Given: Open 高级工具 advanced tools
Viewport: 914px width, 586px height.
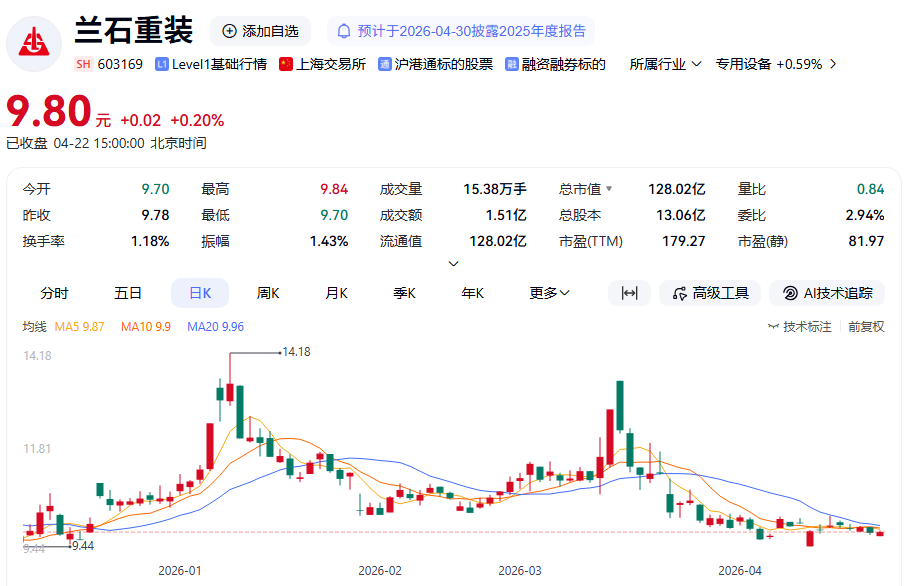Looking at the screenshot, I should point(711,293).
